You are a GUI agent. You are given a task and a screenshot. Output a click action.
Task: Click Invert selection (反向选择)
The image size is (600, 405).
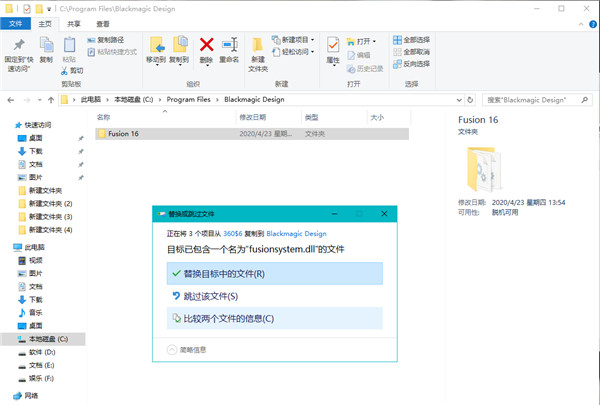pos(411,64)
